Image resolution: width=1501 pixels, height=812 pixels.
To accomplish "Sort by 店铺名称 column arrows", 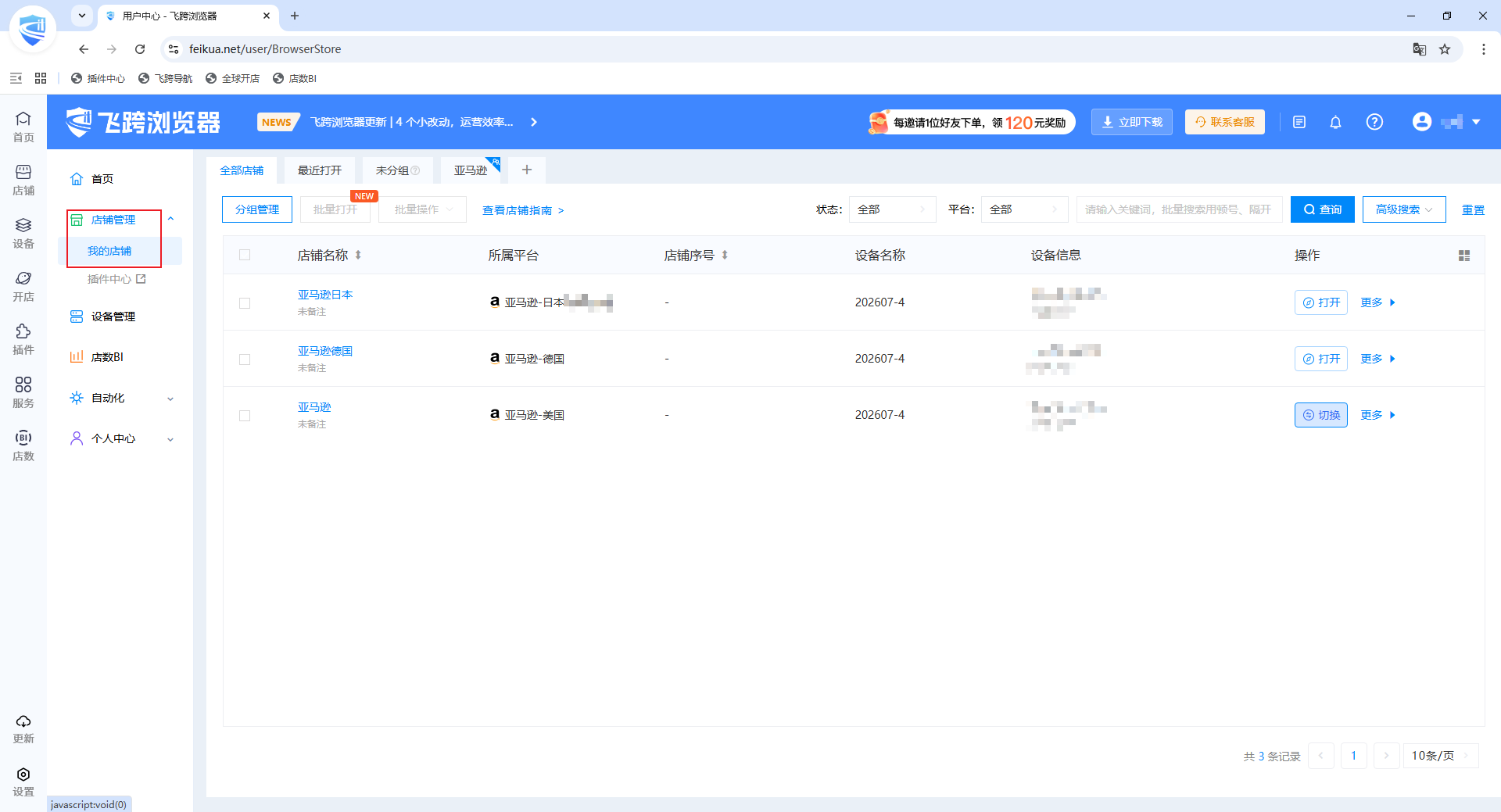I will coord(358,256).
